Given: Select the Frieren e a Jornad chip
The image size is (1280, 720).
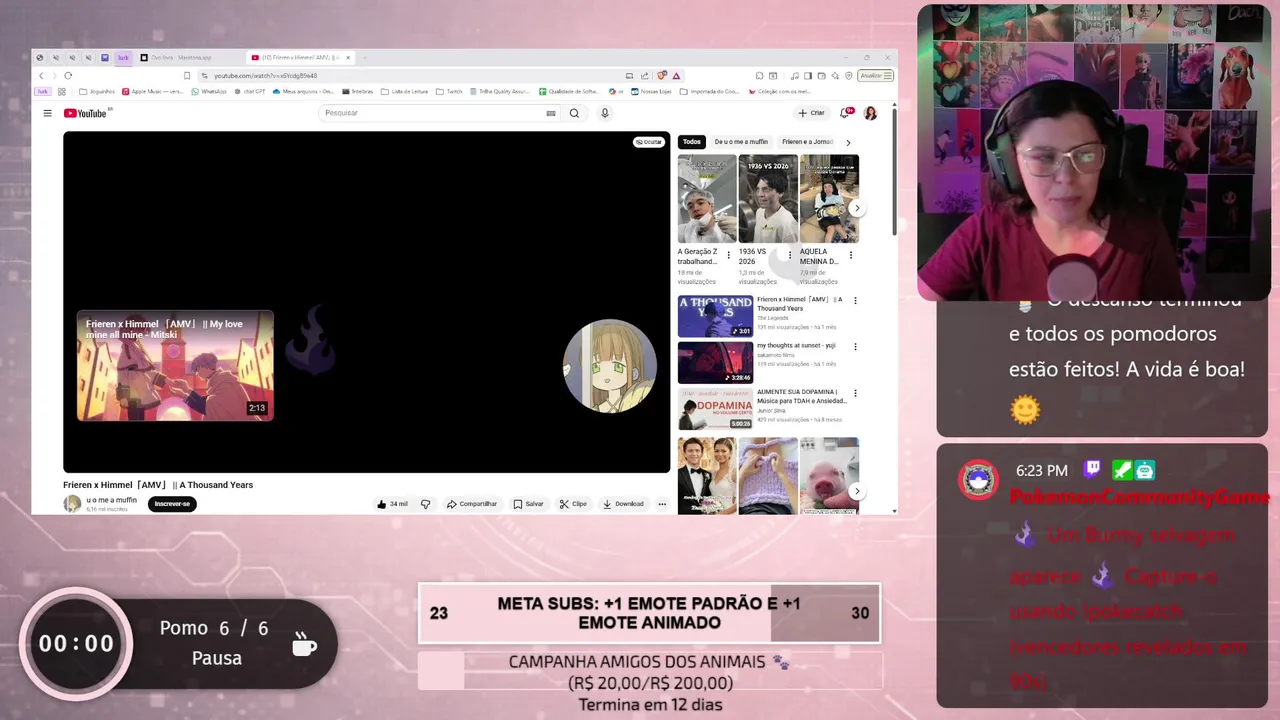Looking at the screenshot, I should click(807, 142).
